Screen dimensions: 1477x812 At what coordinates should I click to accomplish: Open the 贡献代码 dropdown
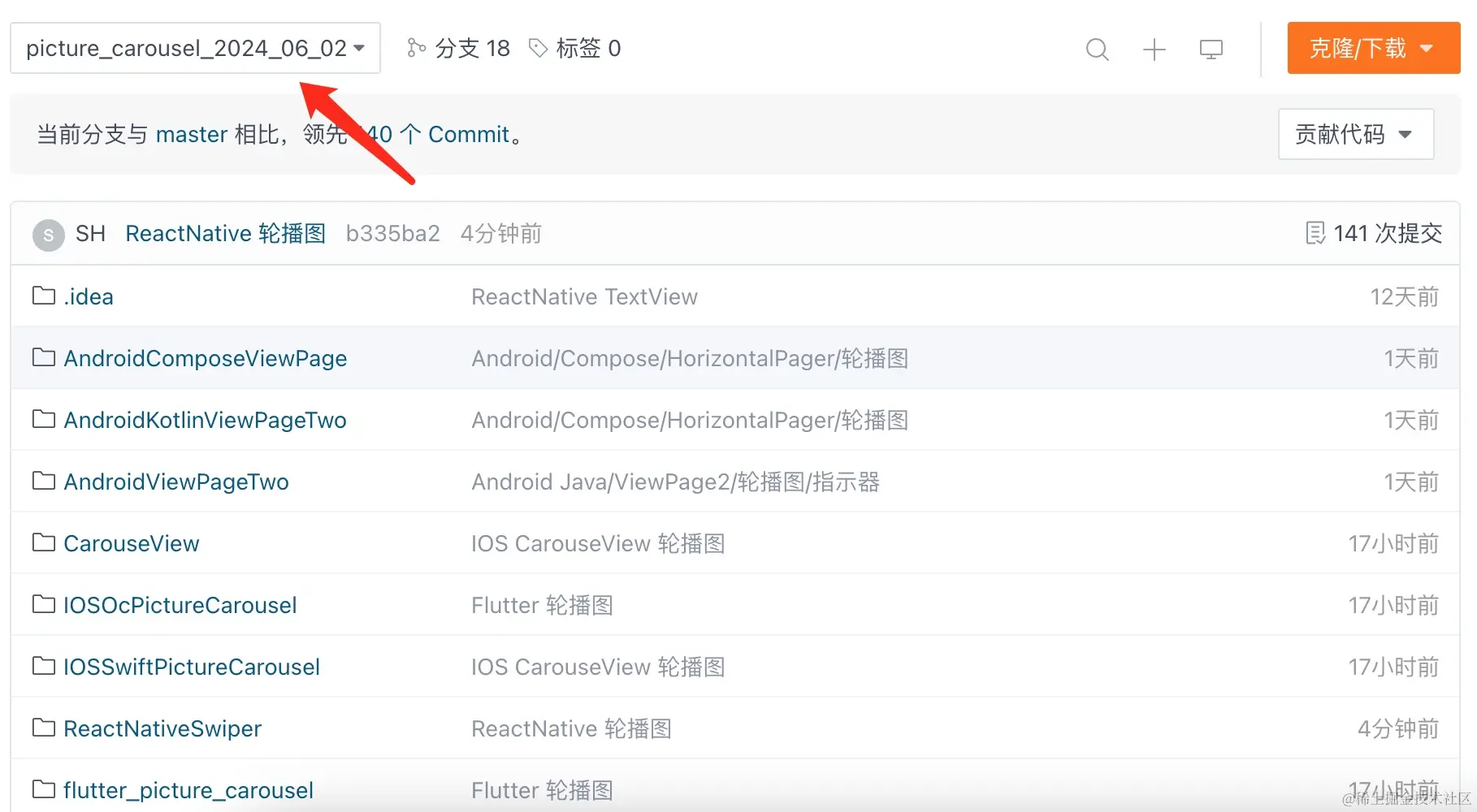(x=1355, y=134)
